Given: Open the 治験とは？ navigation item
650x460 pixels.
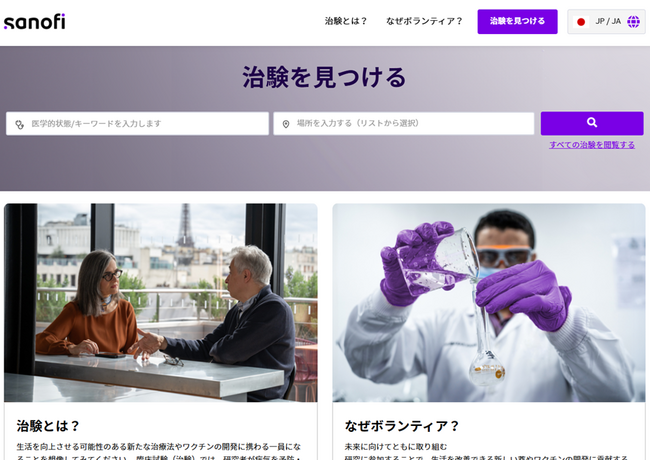Looking at the screenshot, I should click(x=346, y=21).
